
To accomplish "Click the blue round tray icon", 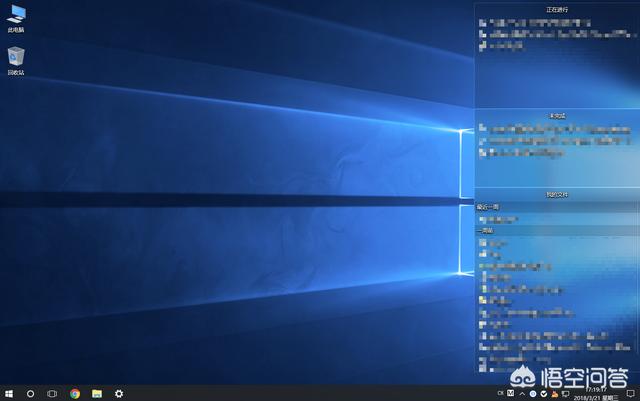I will (533, 394).
